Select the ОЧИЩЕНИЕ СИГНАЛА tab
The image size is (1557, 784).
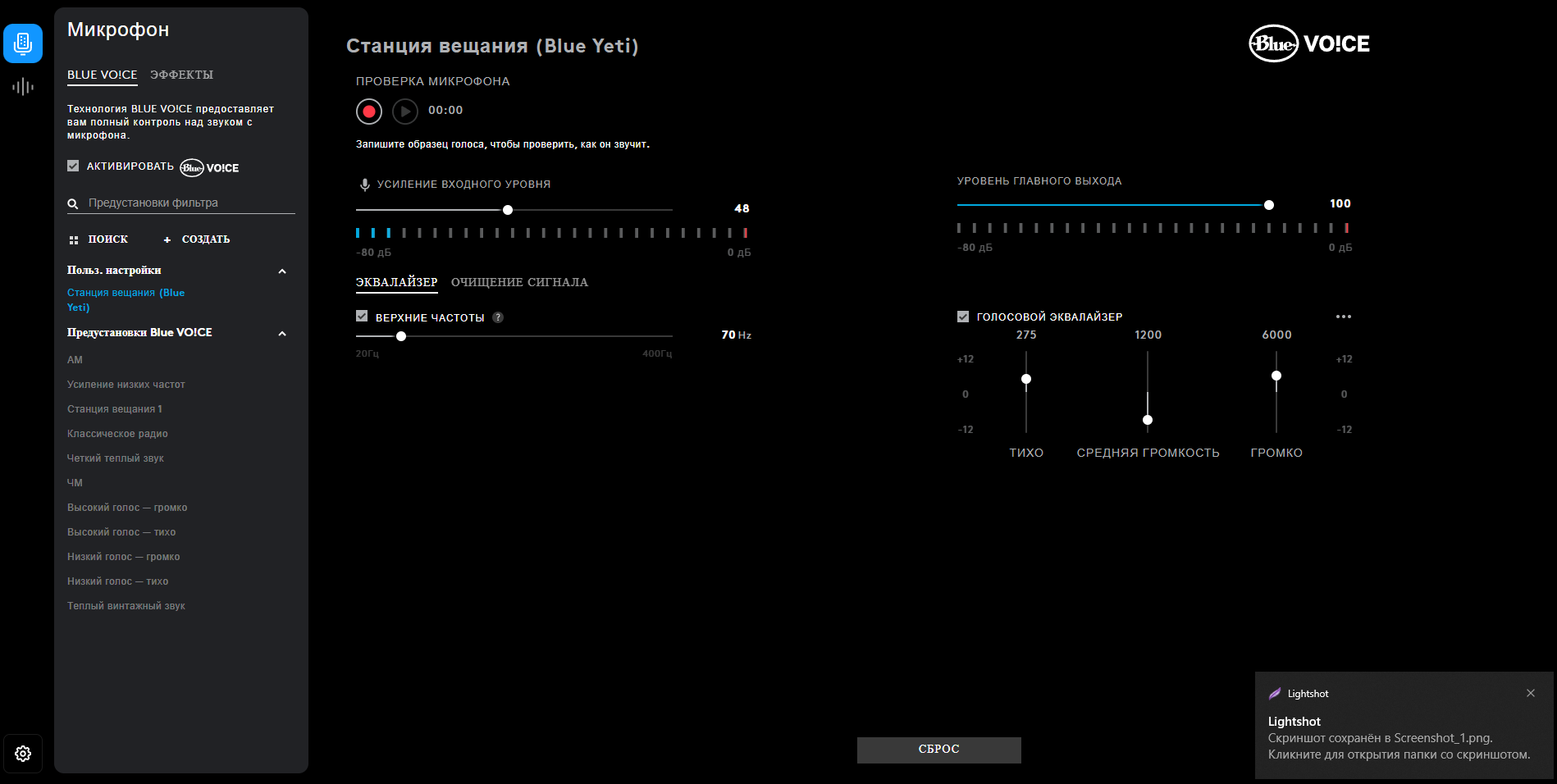point(519,282)
